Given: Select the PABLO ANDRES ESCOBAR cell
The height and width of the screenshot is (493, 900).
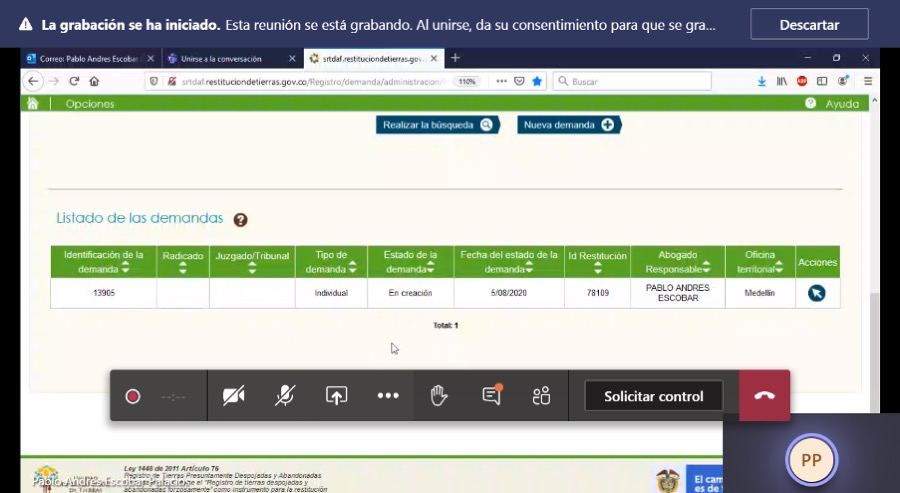Looking at the screenshot, I should coord(678,293).
